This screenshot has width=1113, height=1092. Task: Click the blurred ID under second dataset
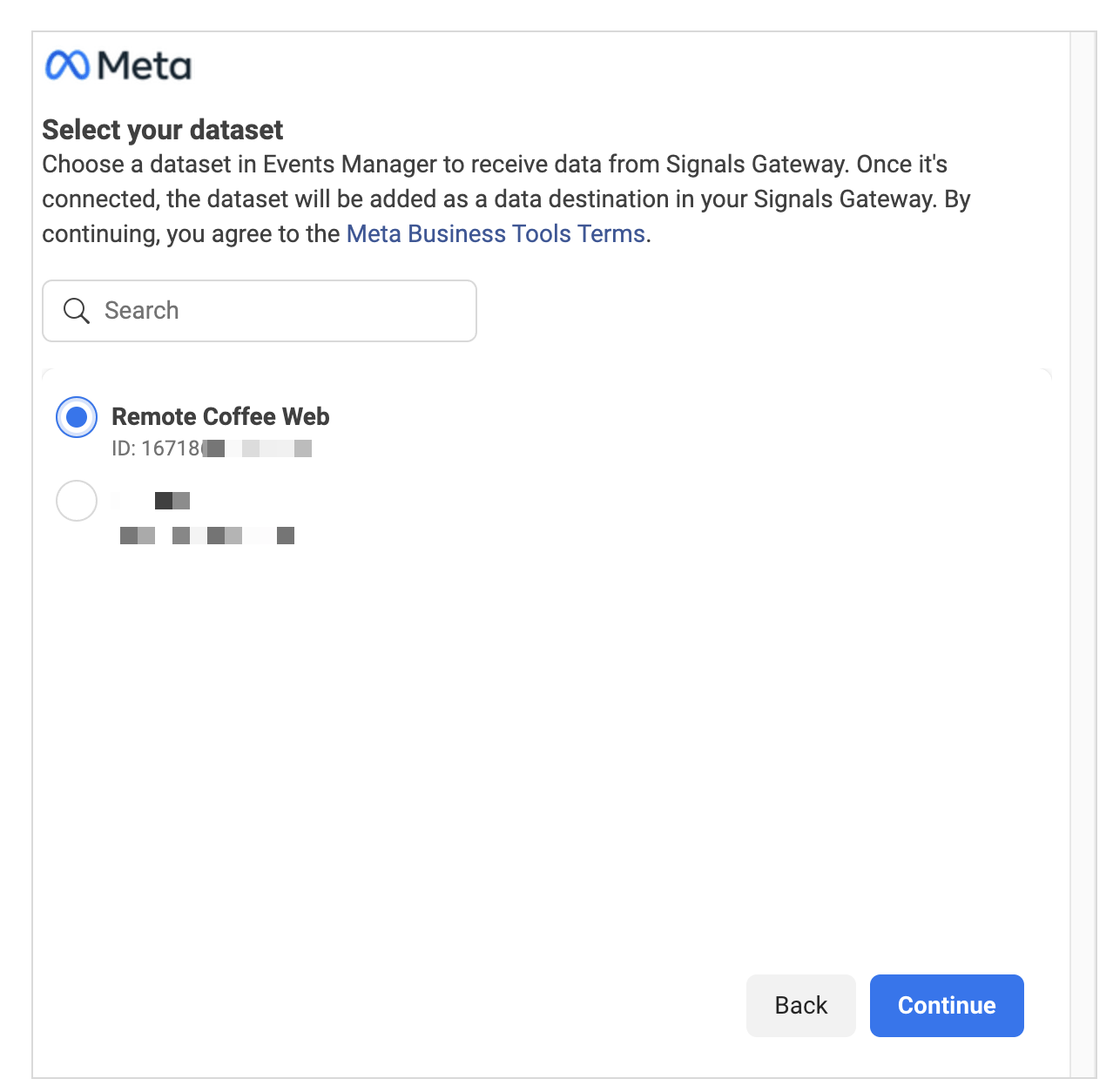tap(206, 535)
